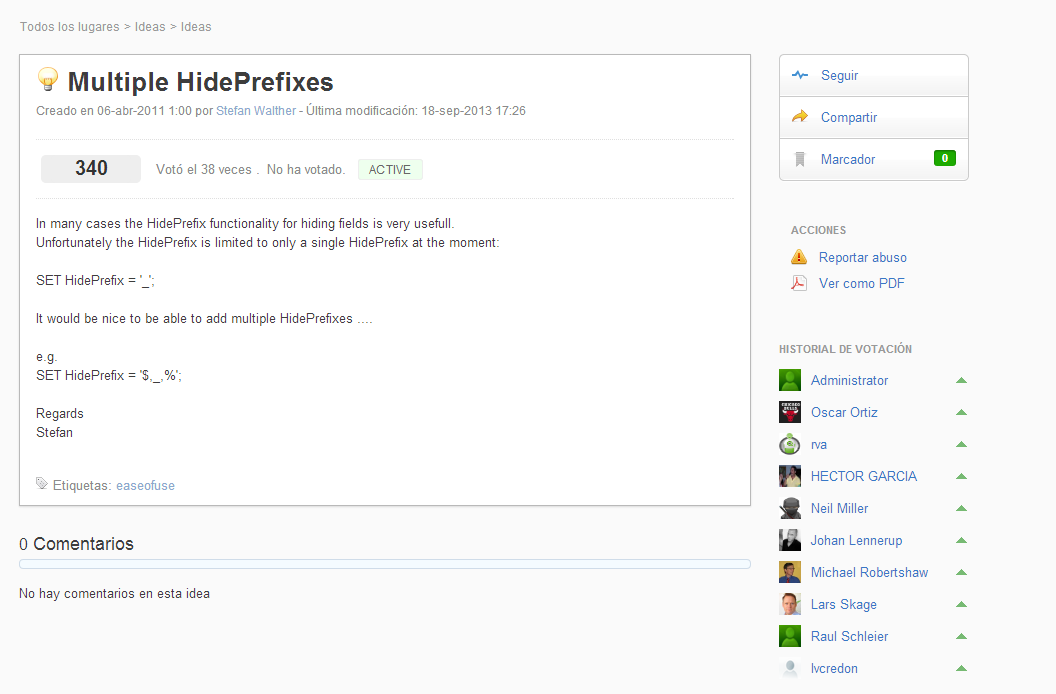This screenshot has width=1056, height=694.
Task: Click the Ver como PDF link
Action: 861,283
